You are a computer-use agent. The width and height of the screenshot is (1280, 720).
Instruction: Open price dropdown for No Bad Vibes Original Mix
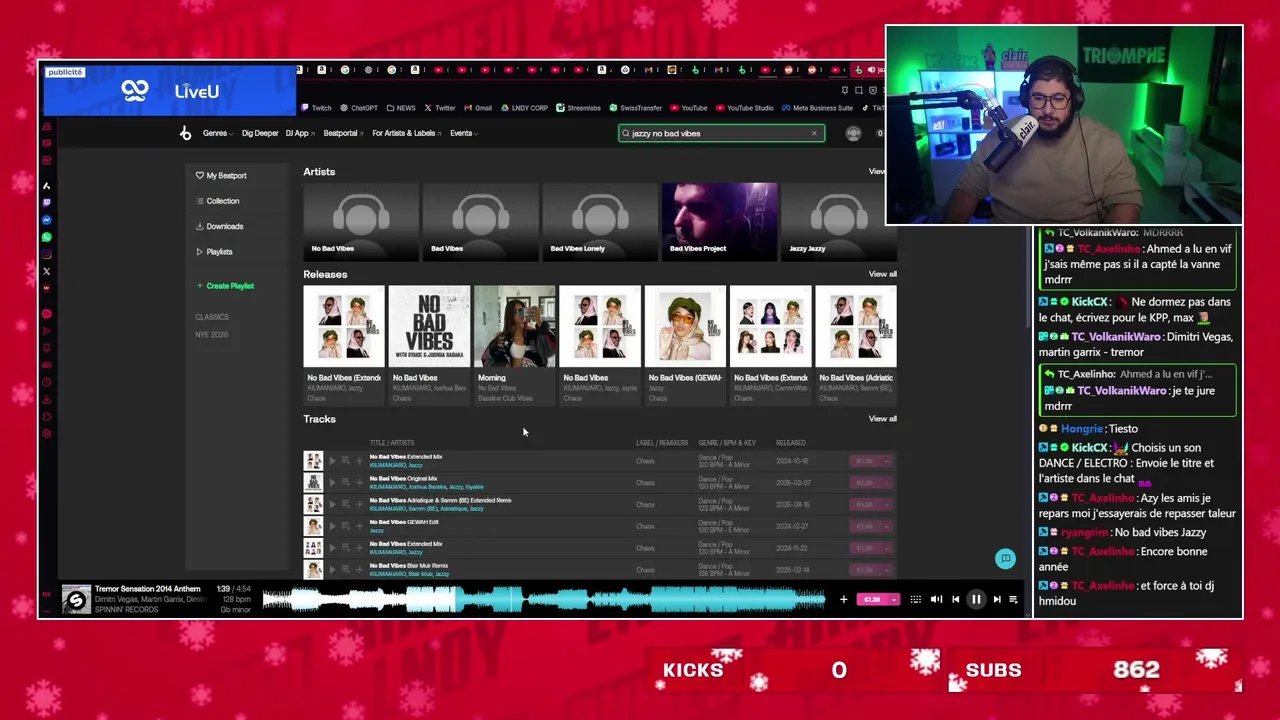[885, 483]
